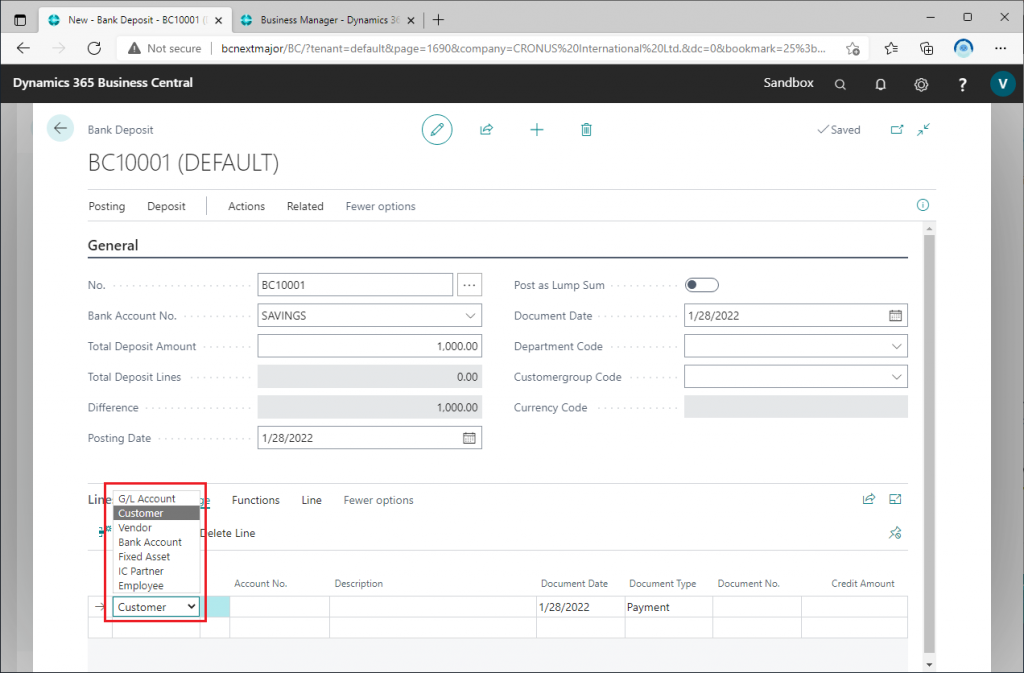Click the Account No. cell in first line
The width and height of the screenshot is (1024, 673).
click(x=280, y=606)
